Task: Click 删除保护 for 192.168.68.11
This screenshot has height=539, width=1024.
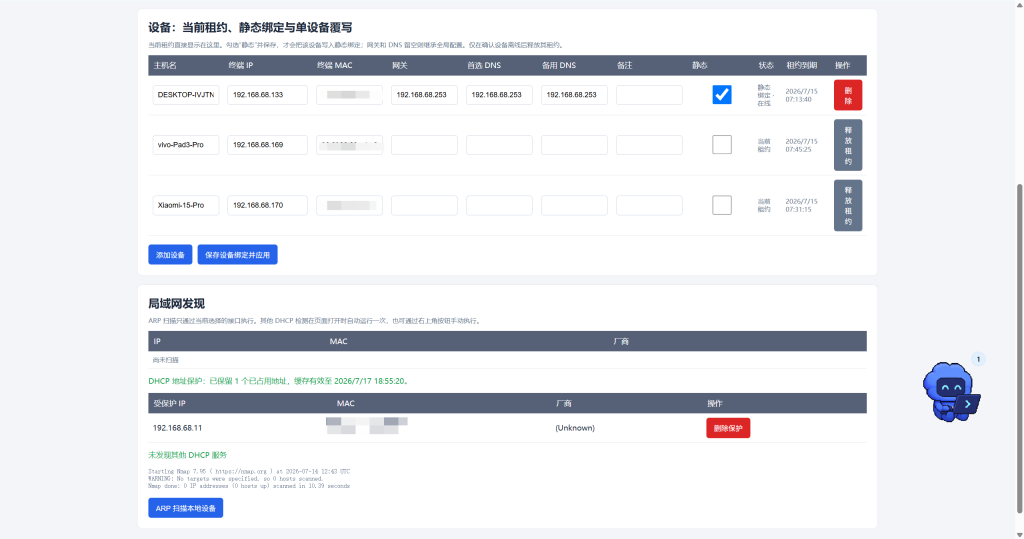Action: click(x=728, y=428)
